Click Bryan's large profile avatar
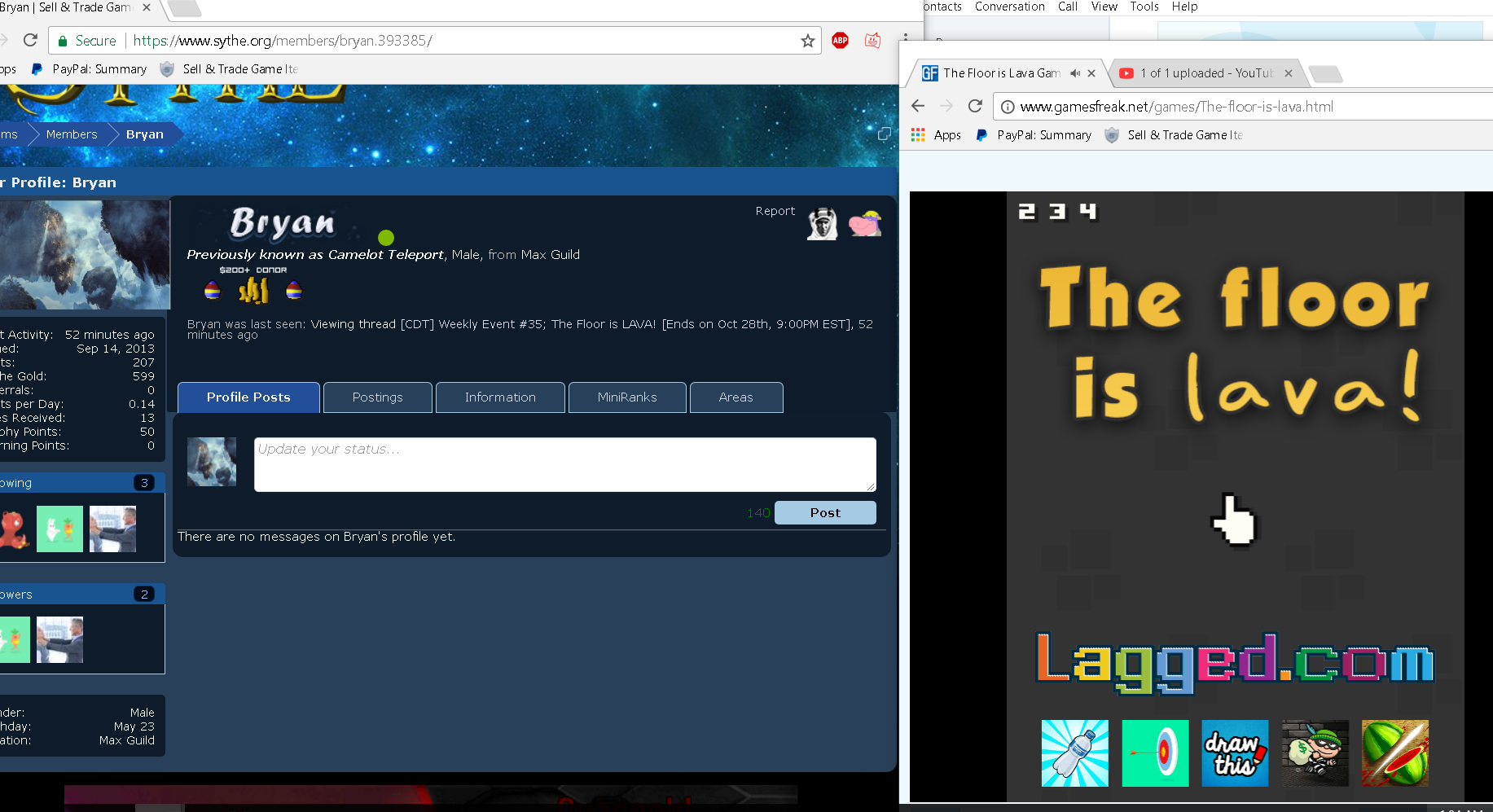 (85, 254)
